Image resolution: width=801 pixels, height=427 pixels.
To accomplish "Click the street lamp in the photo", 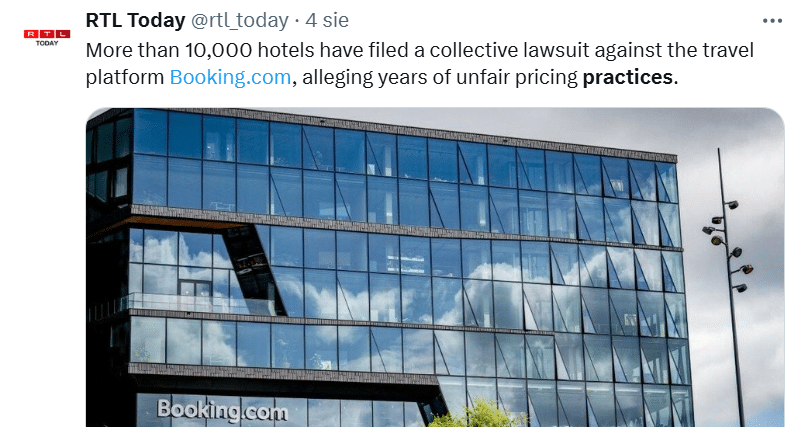I will [x=729, y=250].
